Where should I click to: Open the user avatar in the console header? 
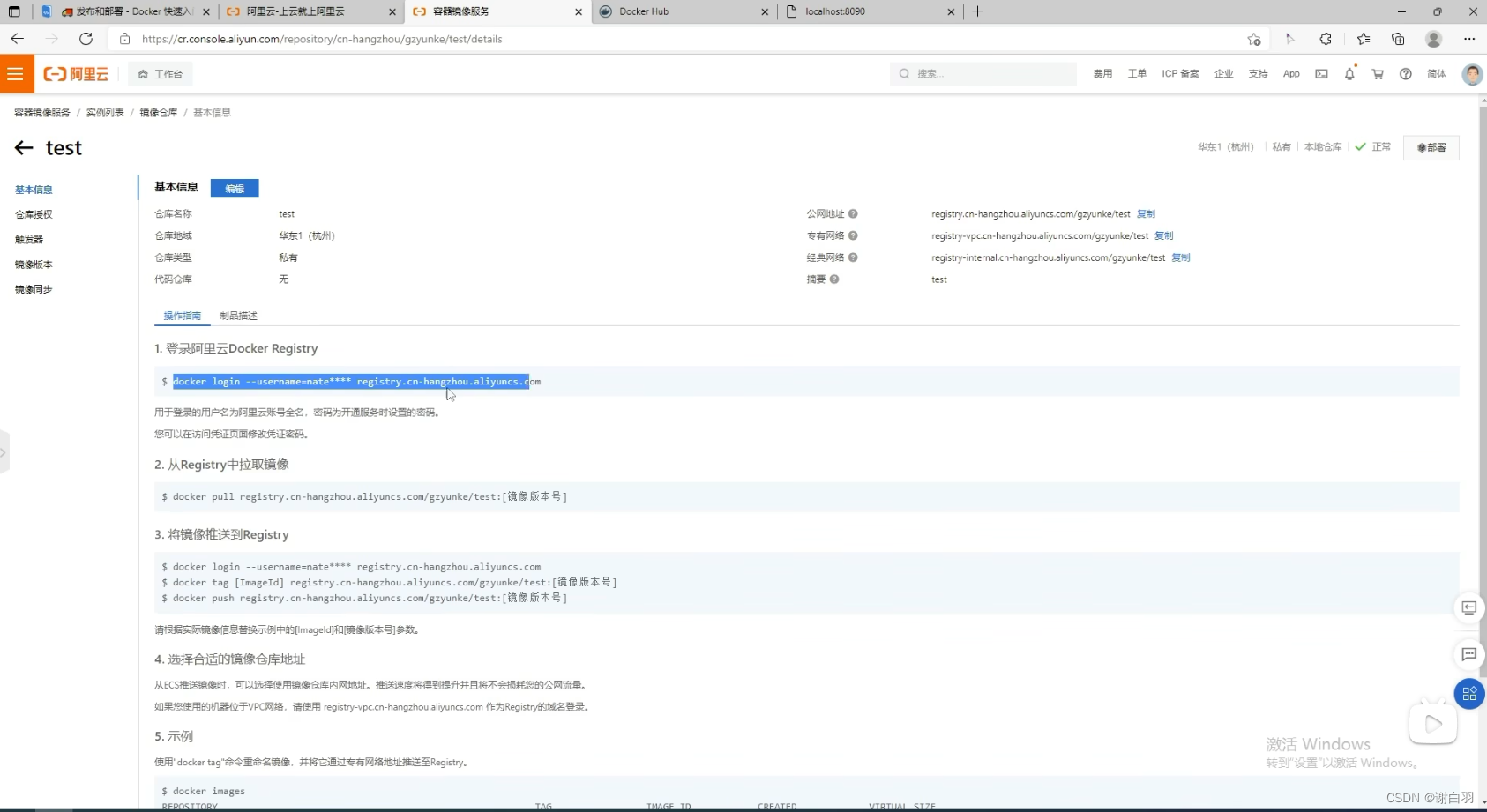(x=1472, y=74)
